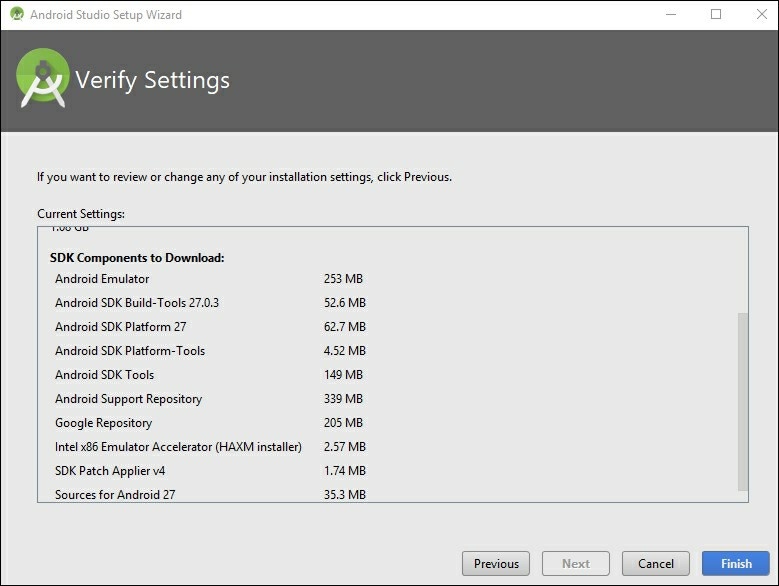Screen dimensions: 779x586
Task: Click the 339 MB size value
Action: [x=343, y=399]
